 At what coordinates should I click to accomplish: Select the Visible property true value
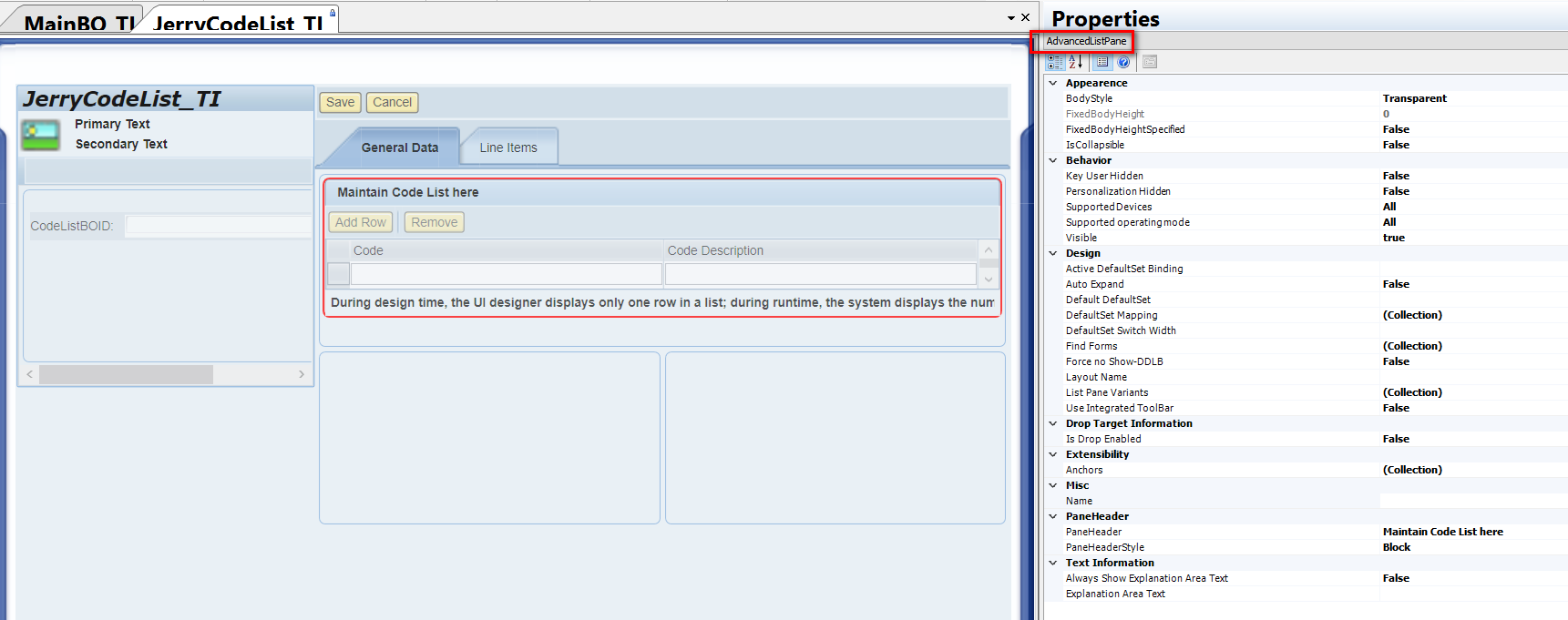coord(1393,238)
